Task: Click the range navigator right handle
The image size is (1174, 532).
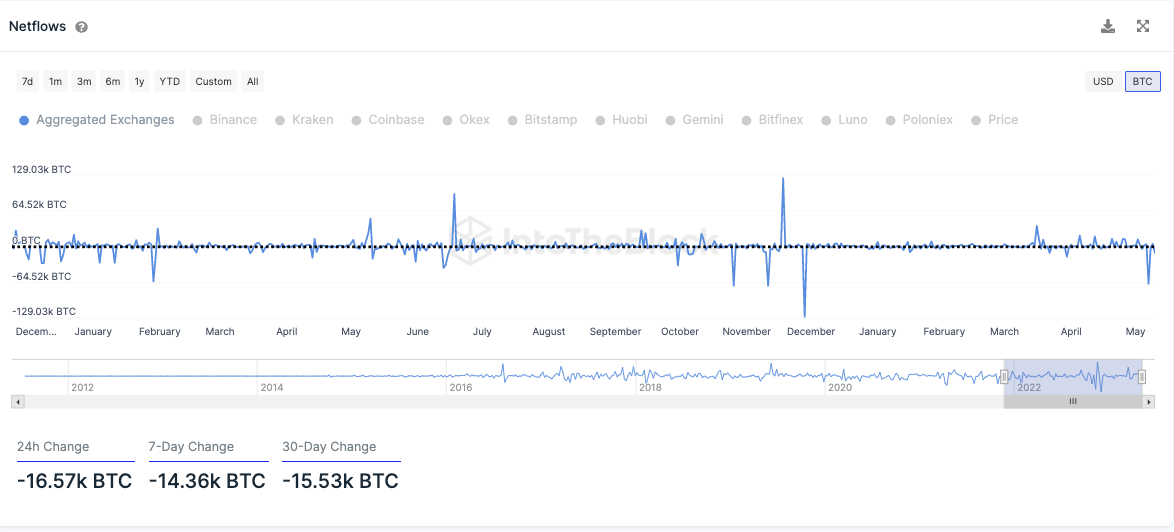Action: coord(1142,376)
